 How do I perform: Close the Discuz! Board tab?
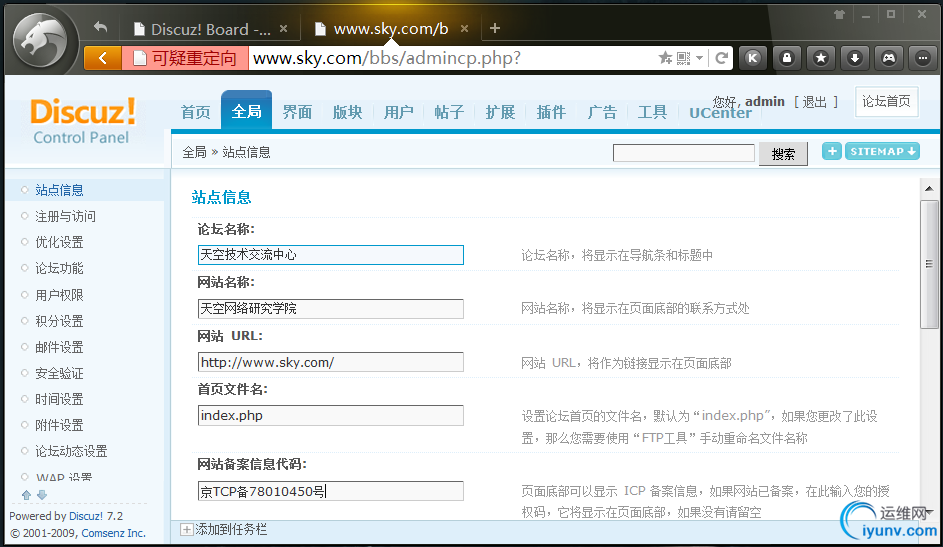[x=283, y=28]
